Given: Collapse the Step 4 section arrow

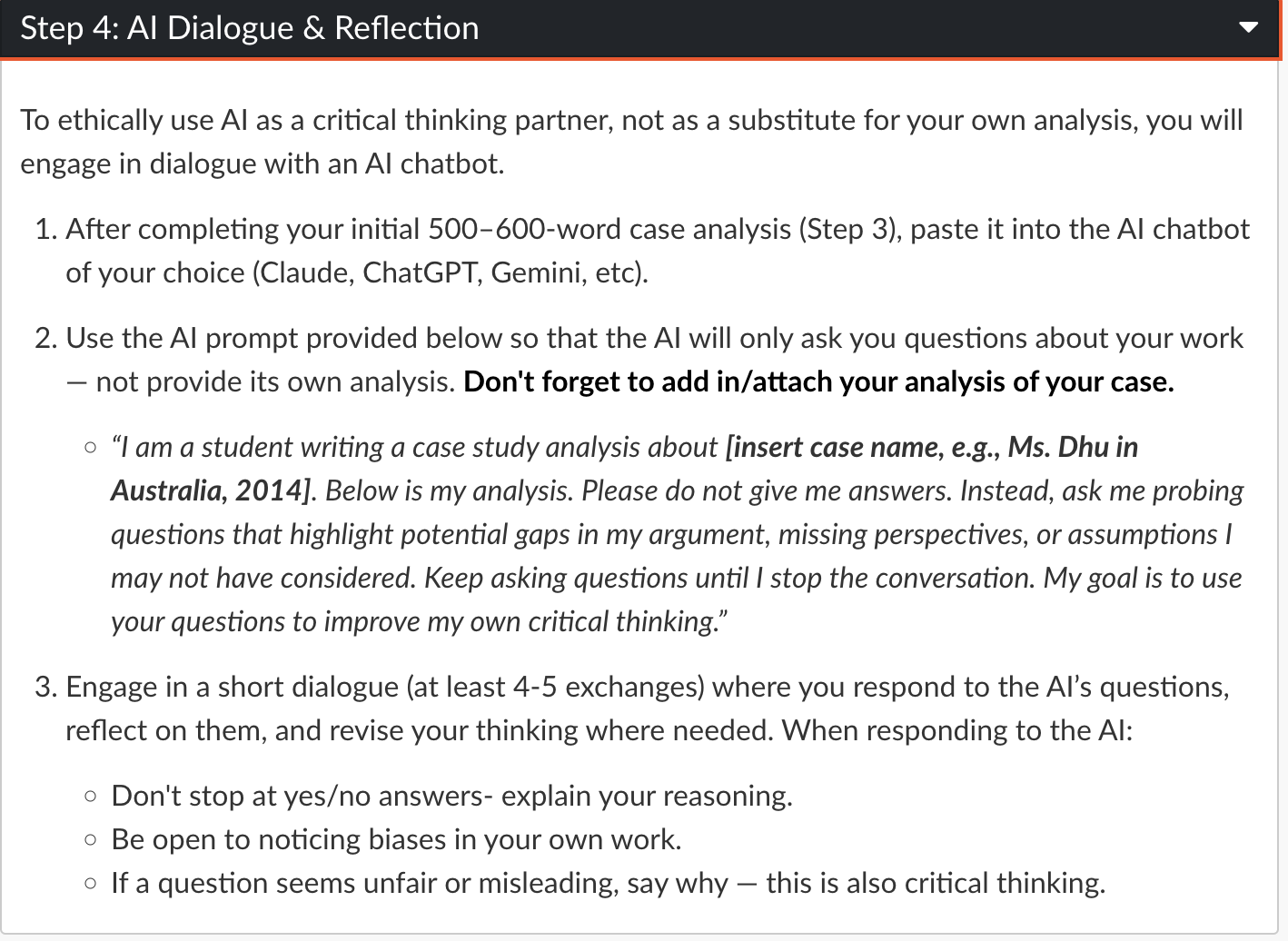Looking at the screenshot, I should [1249, 27].
